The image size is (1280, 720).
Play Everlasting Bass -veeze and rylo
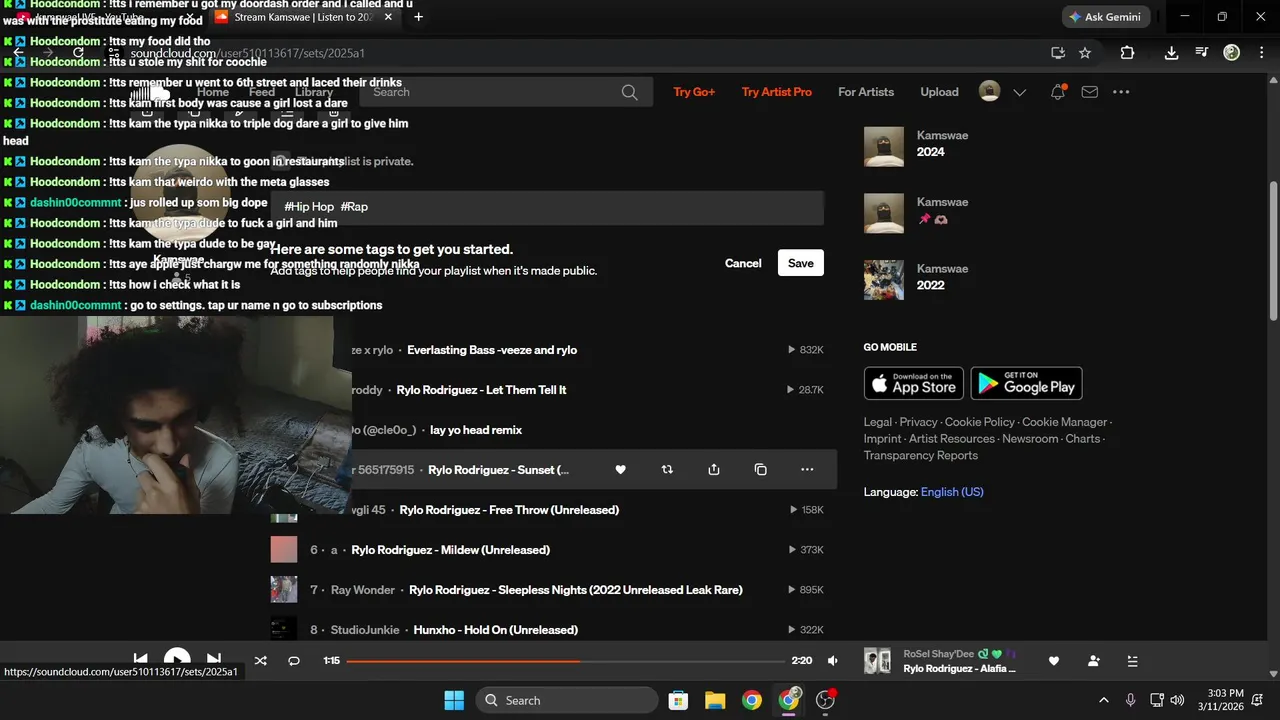pos(492,350)
